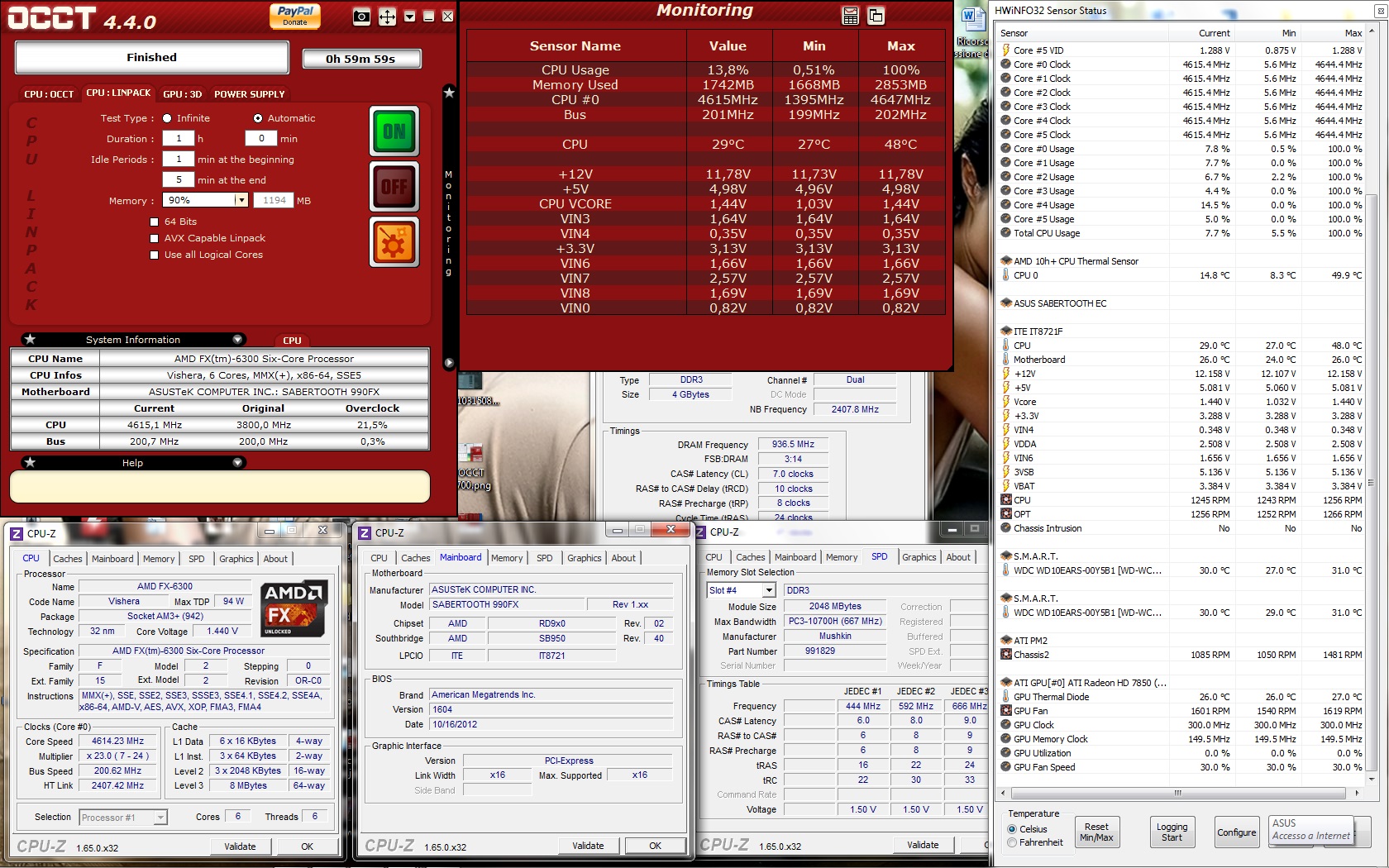The image size is (1389, 868).
Task: Click the AMD 10h+ CPU Thermal Sensor icon
Action: [1006, 261]
